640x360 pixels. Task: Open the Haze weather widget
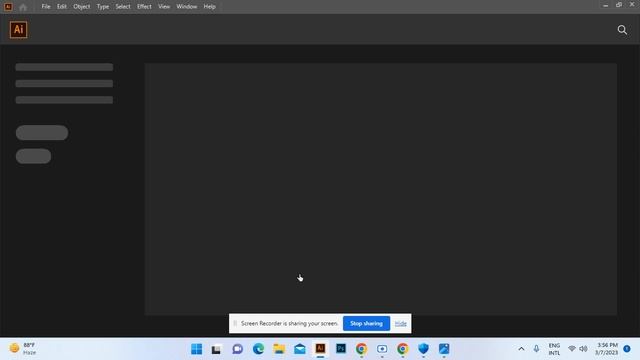pyautogui.click(x=22, y=349)
